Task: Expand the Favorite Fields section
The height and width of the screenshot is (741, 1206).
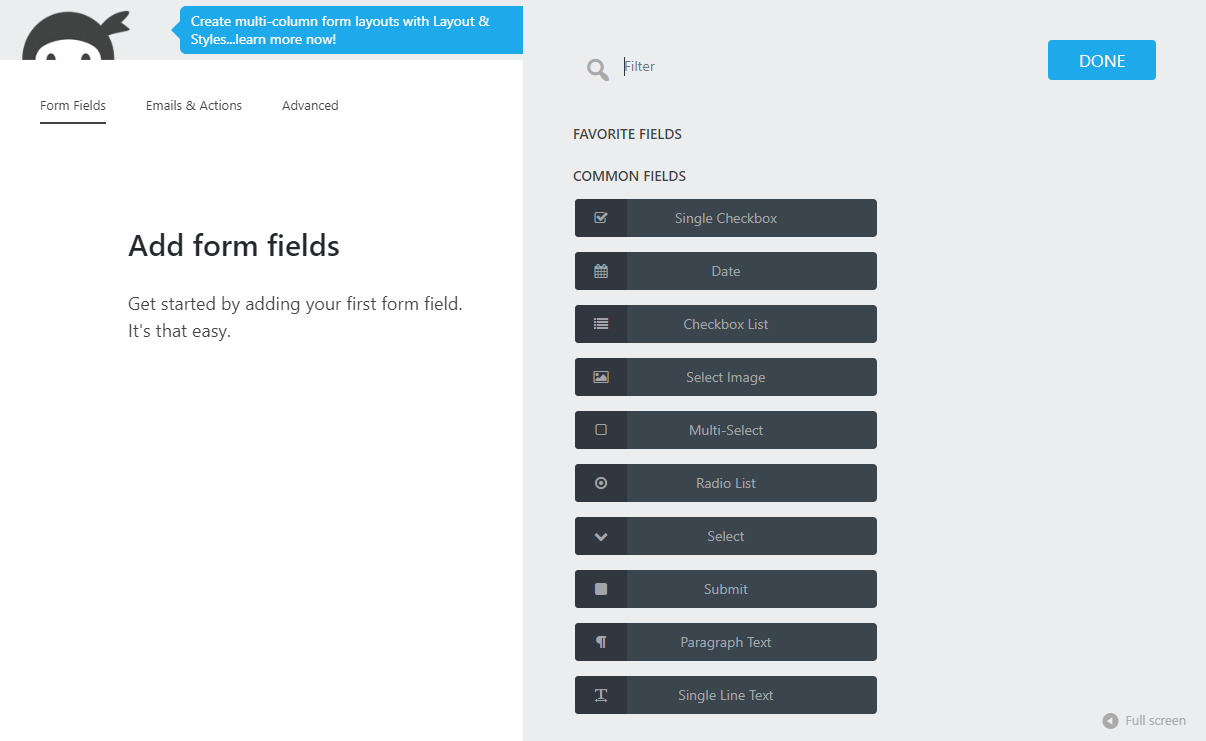Action: [x=627, y=133]
